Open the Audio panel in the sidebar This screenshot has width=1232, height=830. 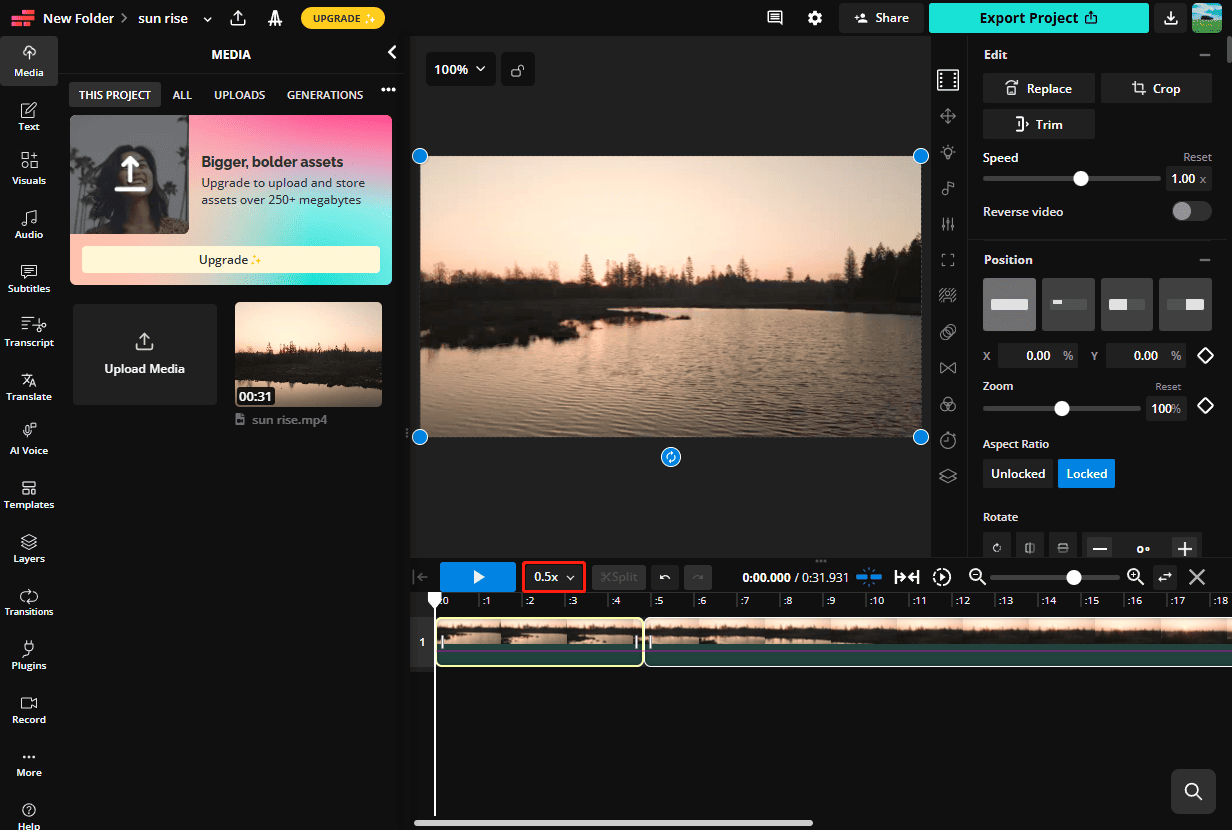click(28, 225)
